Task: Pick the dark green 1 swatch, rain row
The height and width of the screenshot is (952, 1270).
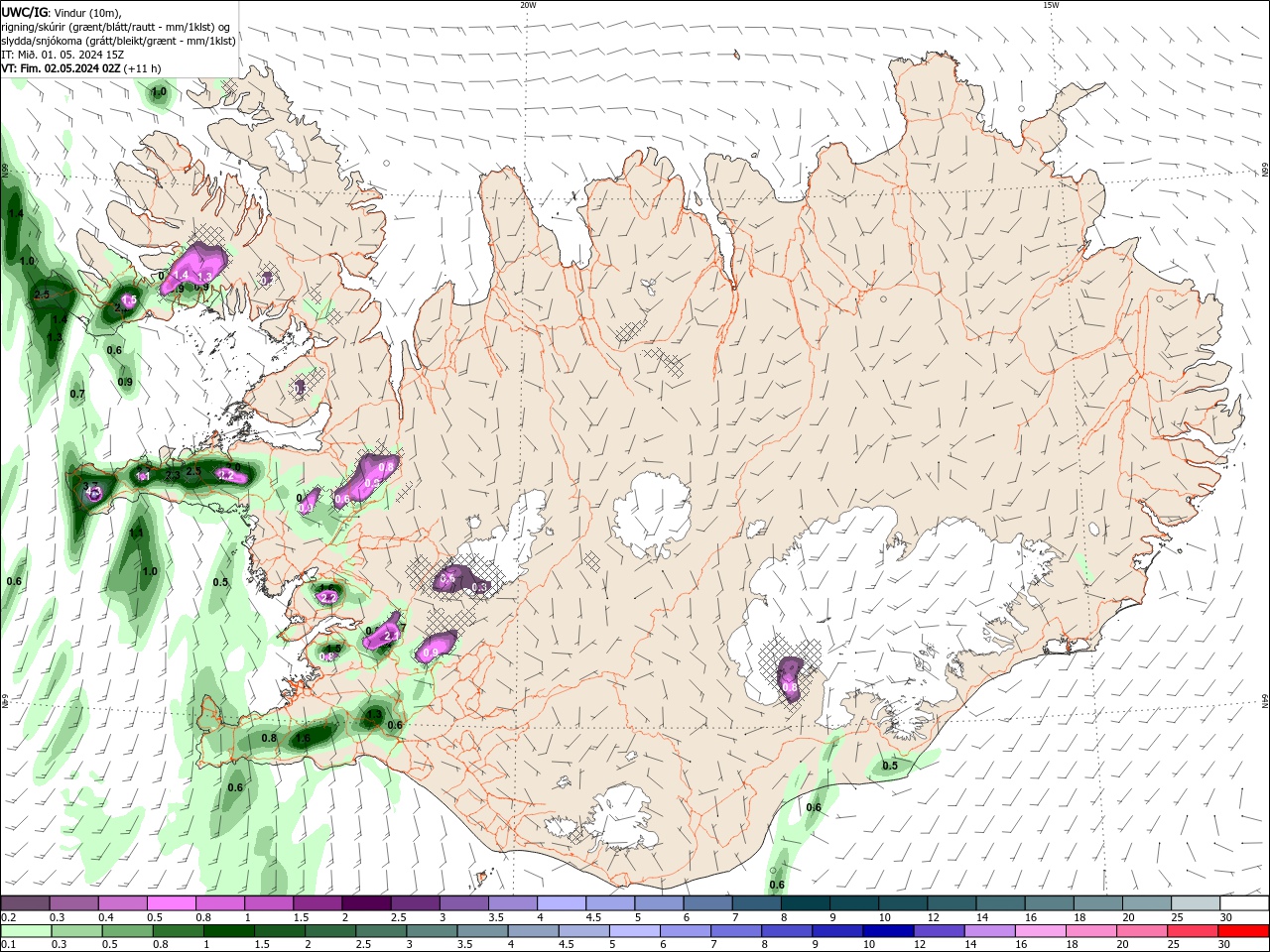Action: [x=228, y=931]
